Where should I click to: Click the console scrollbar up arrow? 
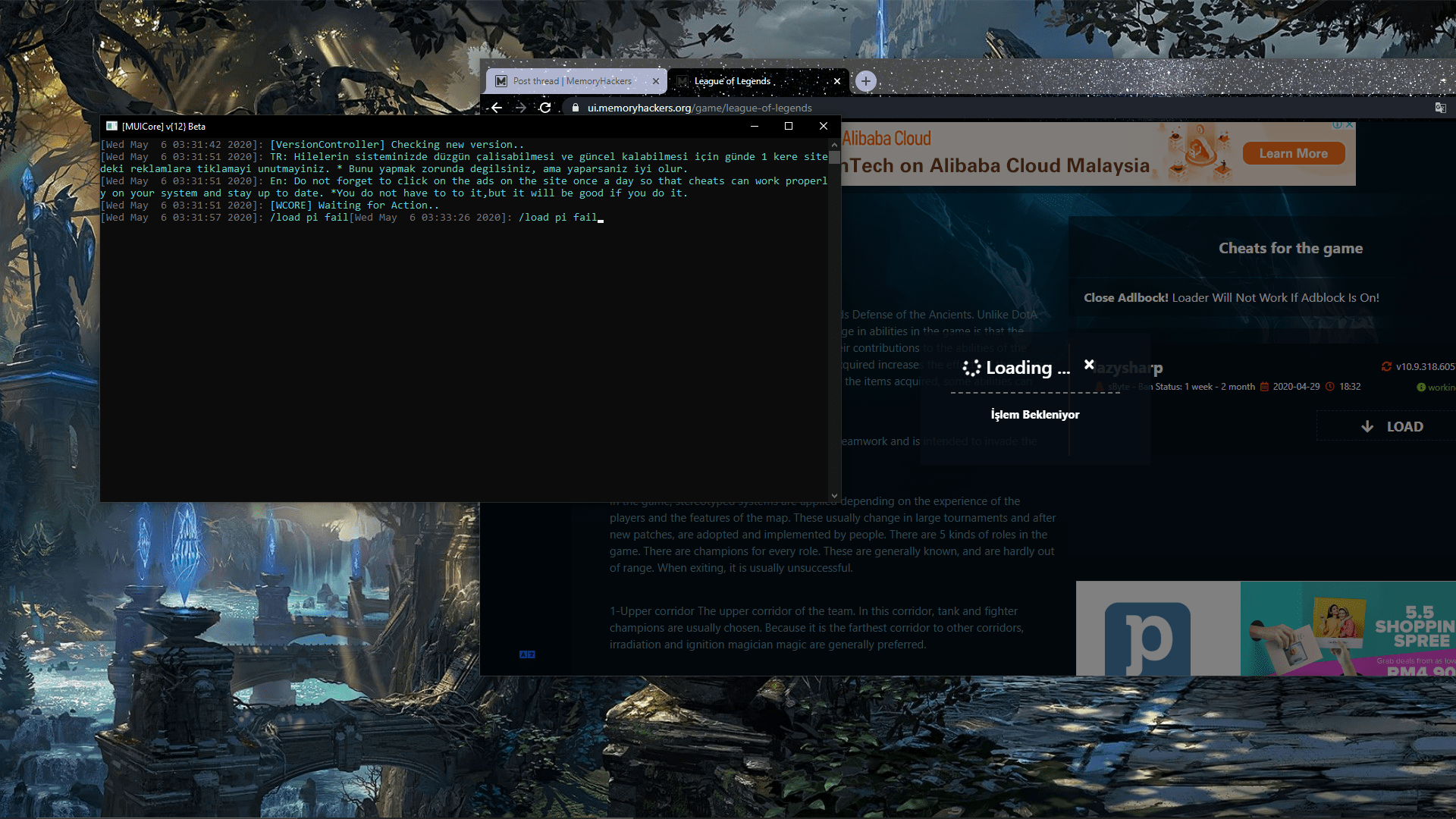pos(834,144)
